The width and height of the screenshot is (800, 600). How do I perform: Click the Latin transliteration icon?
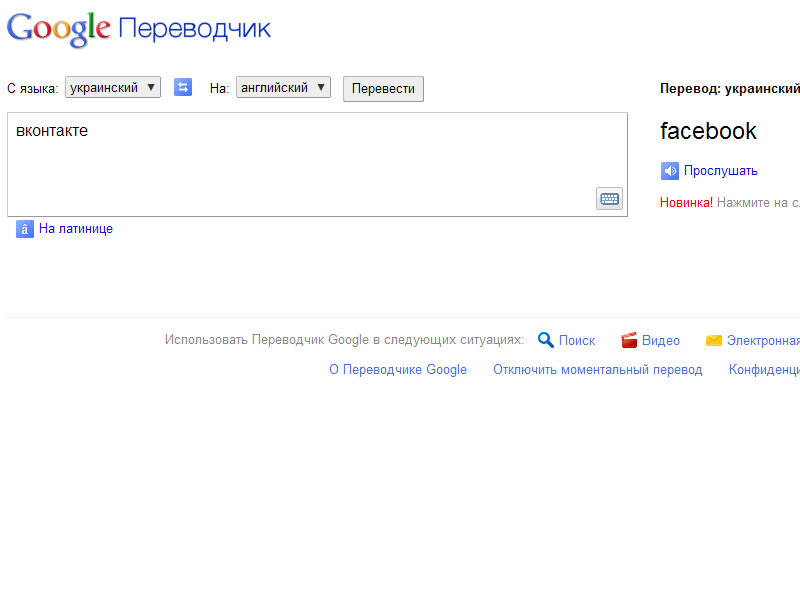24,229
